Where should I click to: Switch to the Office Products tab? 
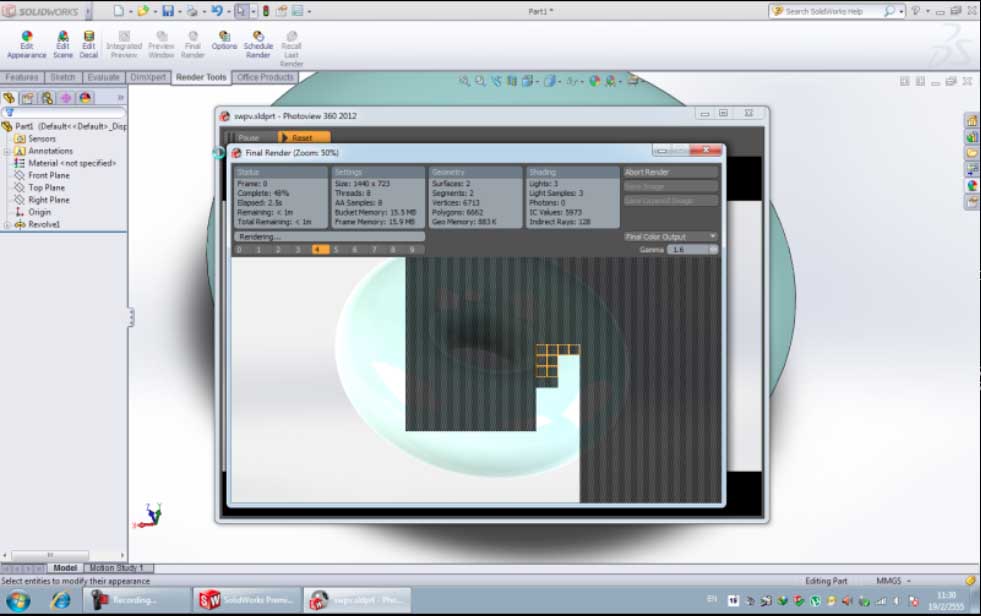(x=265, y=77)
